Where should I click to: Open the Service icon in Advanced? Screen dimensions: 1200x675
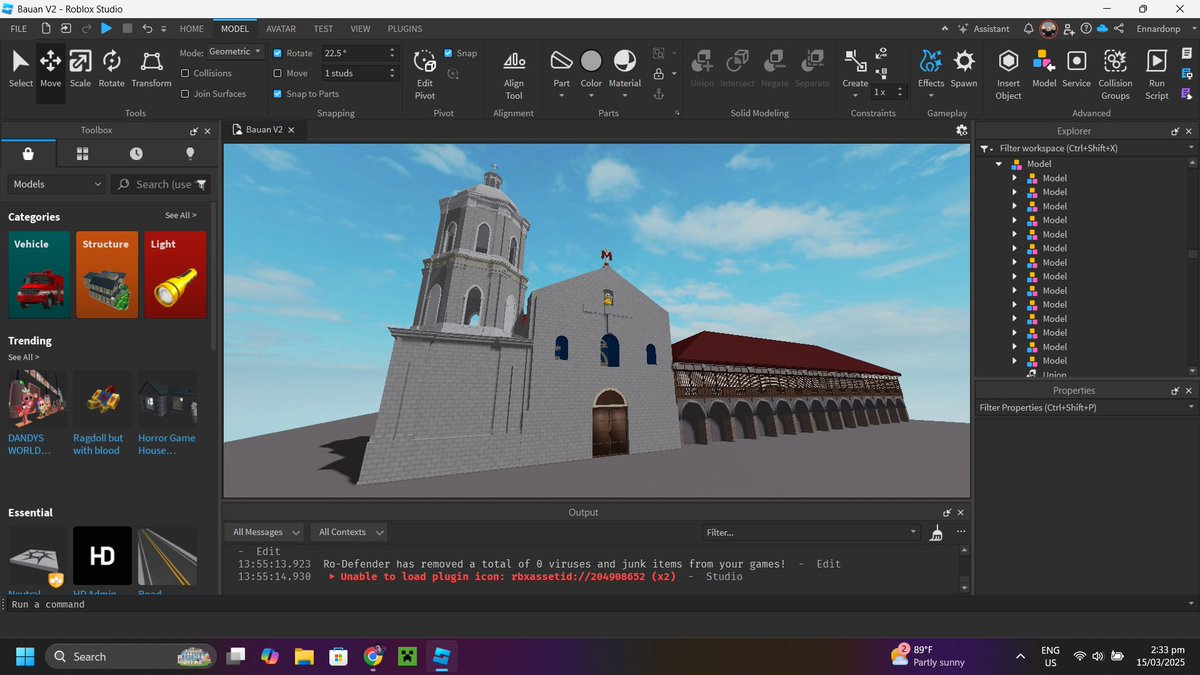coord(1076,69)
